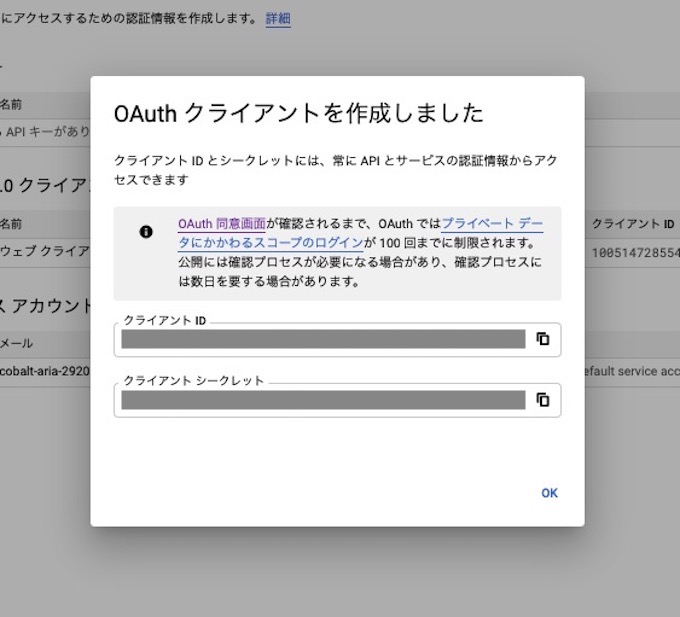Click the 100514728554 client ID cell
This screenshot has width=680, height=617.
tap(636, 252)
